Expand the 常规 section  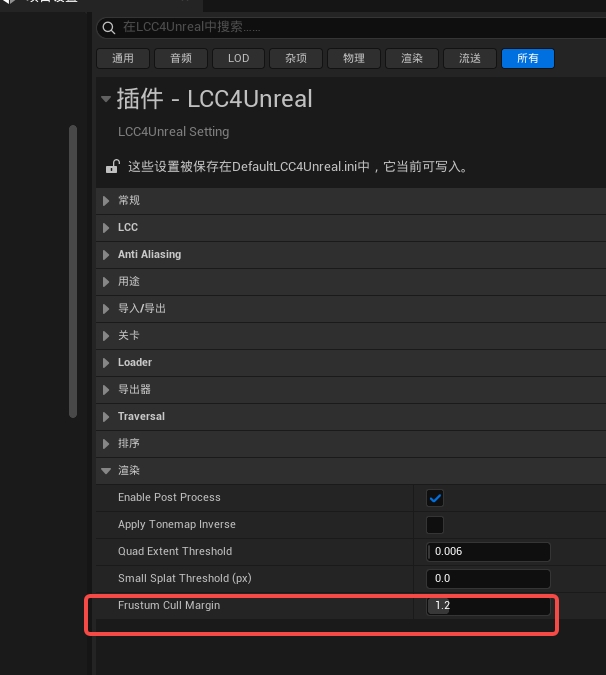pyautogui.click(x=106, y=201)
